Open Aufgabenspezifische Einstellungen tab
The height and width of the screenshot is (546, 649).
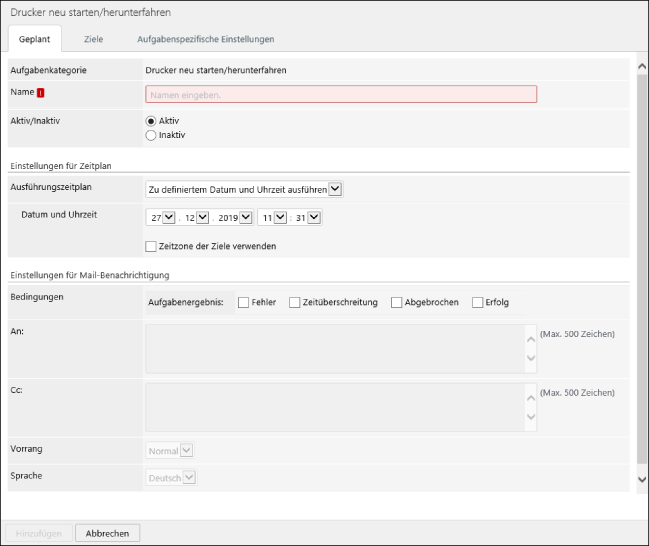click(205, 39)
